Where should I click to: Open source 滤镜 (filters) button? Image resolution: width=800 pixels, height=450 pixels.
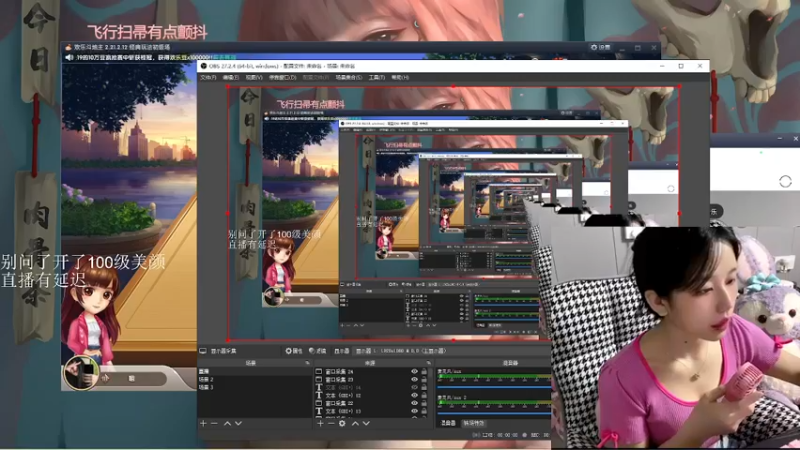point(317,351)
